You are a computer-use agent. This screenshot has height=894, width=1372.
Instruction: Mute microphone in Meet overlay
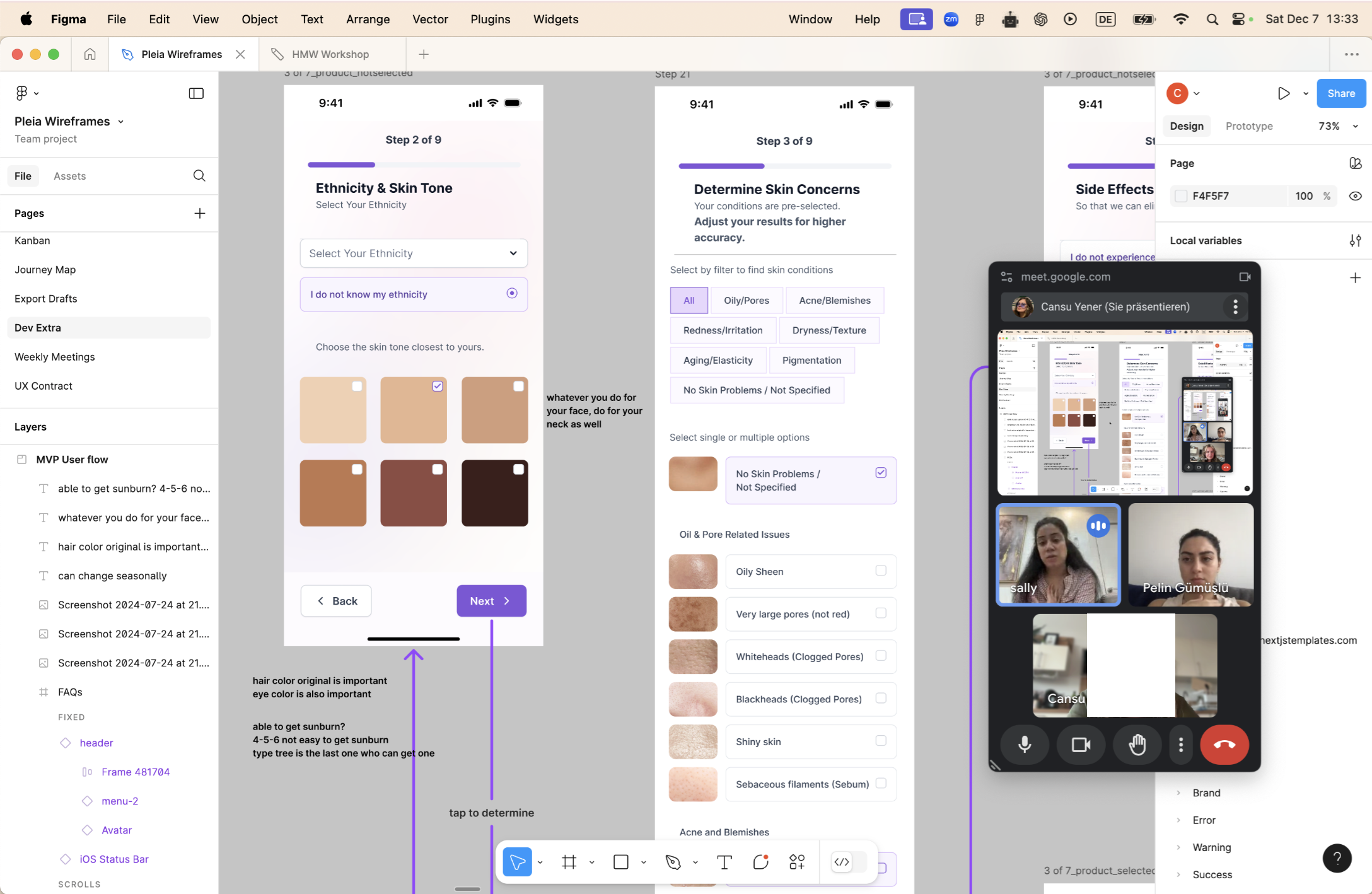pyautogui.click(x=1025, y=745)
